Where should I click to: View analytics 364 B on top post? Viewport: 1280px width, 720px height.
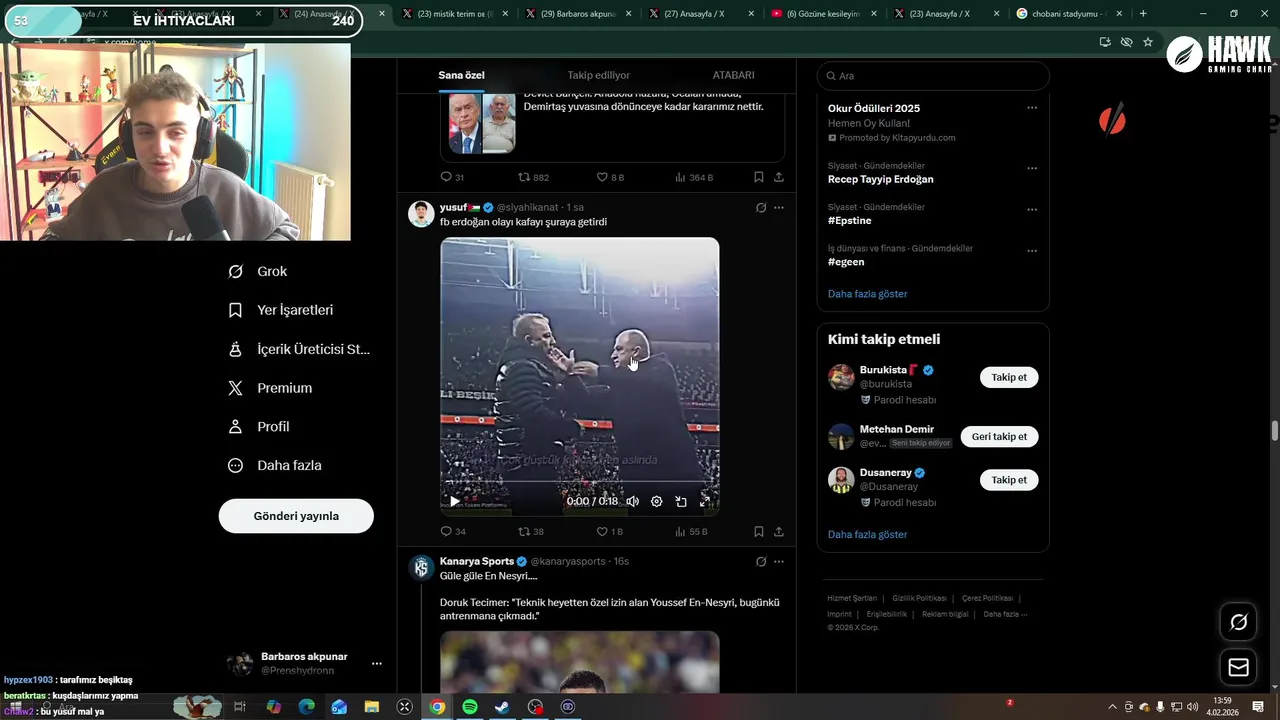click(x=694, y=177)
